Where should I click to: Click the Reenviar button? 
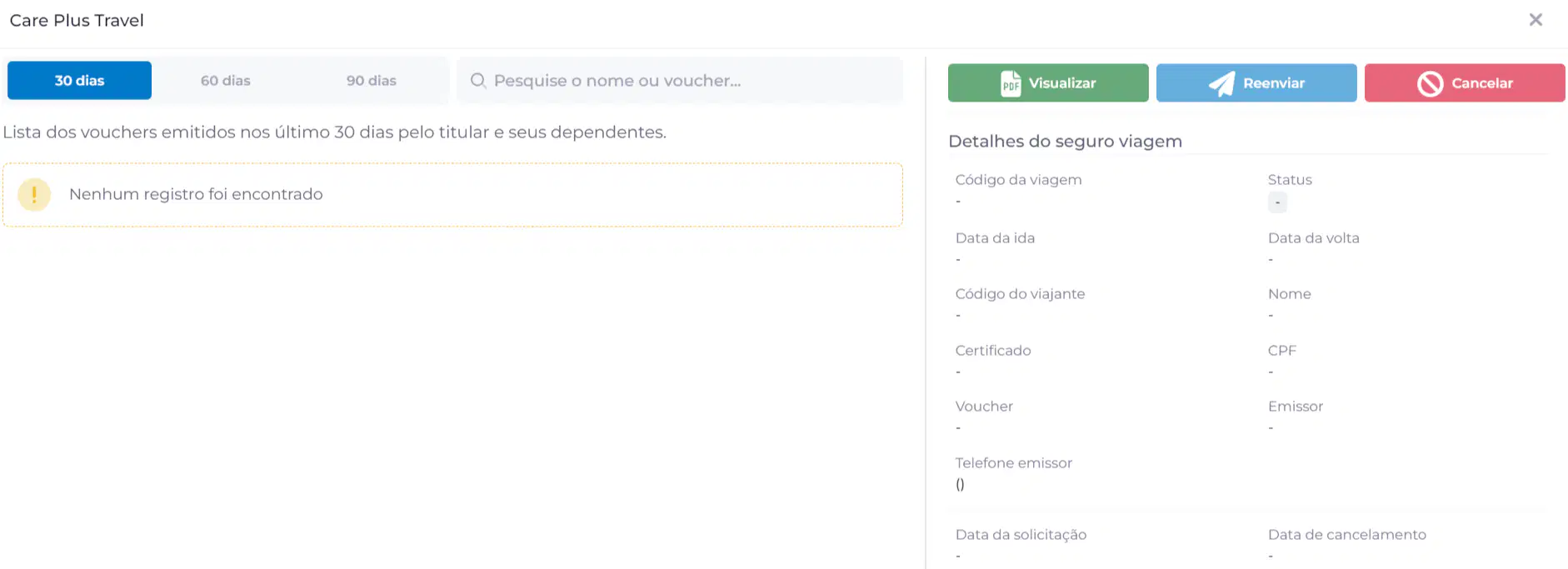[1256, 83]
